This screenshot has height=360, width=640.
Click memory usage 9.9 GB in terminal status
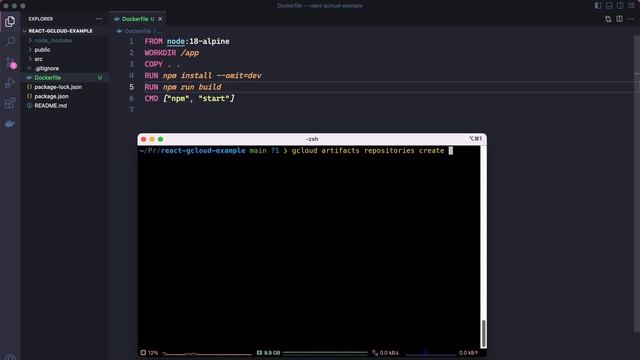[x=269, y=353]
